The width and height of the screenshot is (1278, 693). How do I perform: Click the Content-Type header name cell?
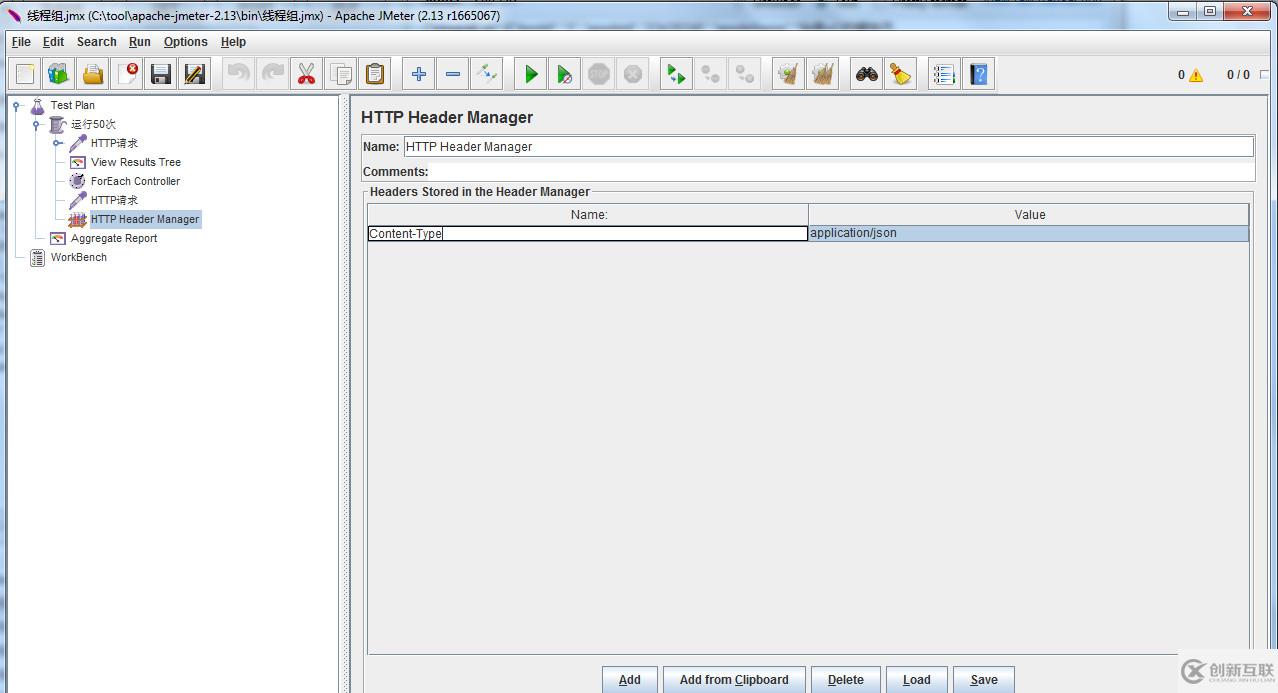pos(588,233)
